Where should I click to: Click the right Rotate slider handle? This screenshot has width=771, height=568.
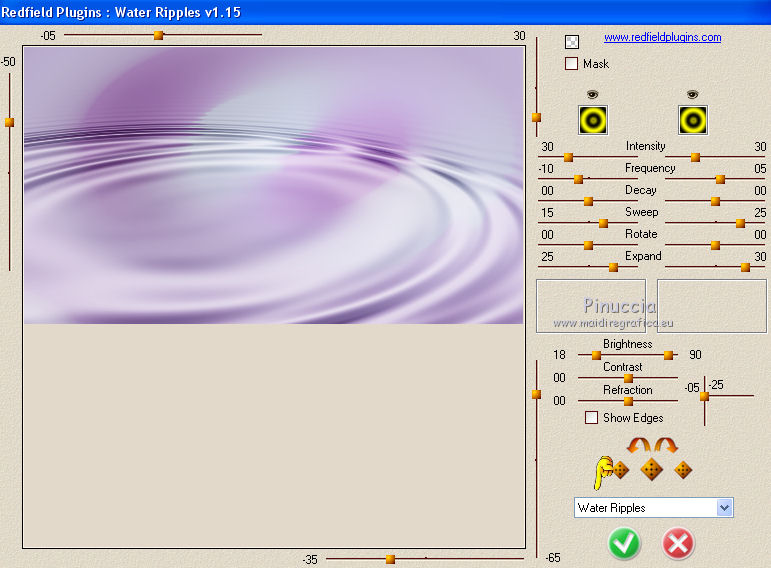pos(716,245)
